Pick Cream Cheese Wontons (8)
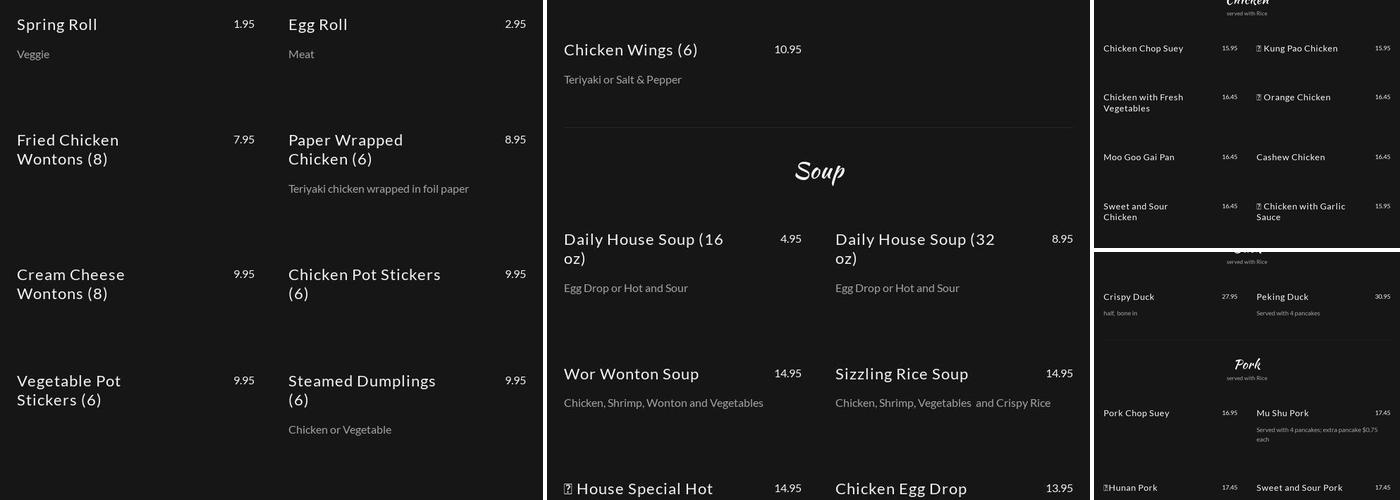The width and height of the screenshot is (1400, 500). tap(71, 284)
